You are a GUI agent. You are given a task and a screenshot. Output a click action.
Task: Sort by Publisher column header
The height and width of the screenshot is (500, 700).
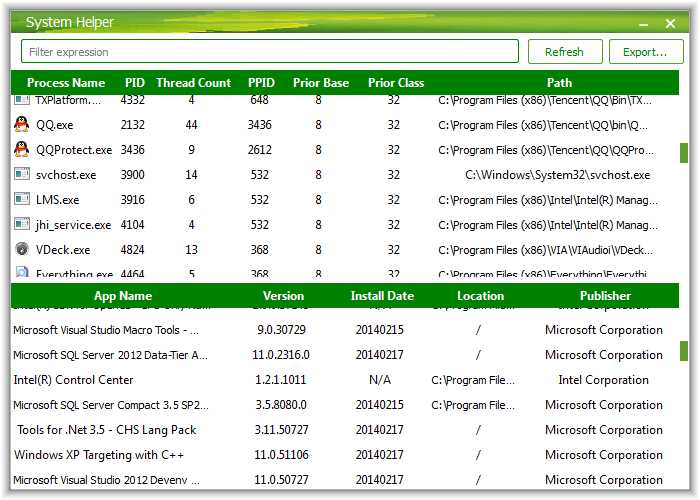[x=605, y=296]
